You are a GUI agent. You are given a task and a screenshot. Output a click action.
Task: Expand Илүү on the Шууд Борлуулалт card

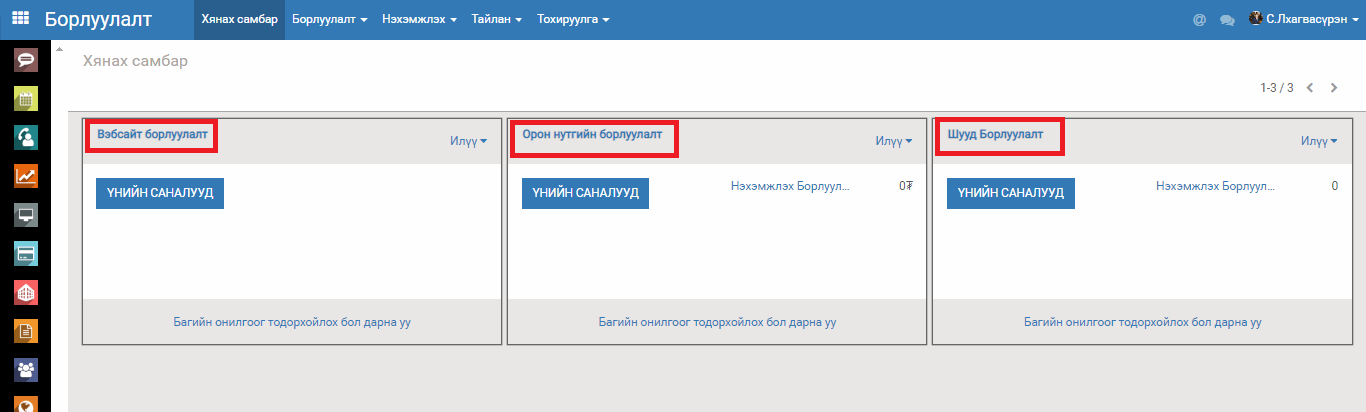(x=1319, y=142)
